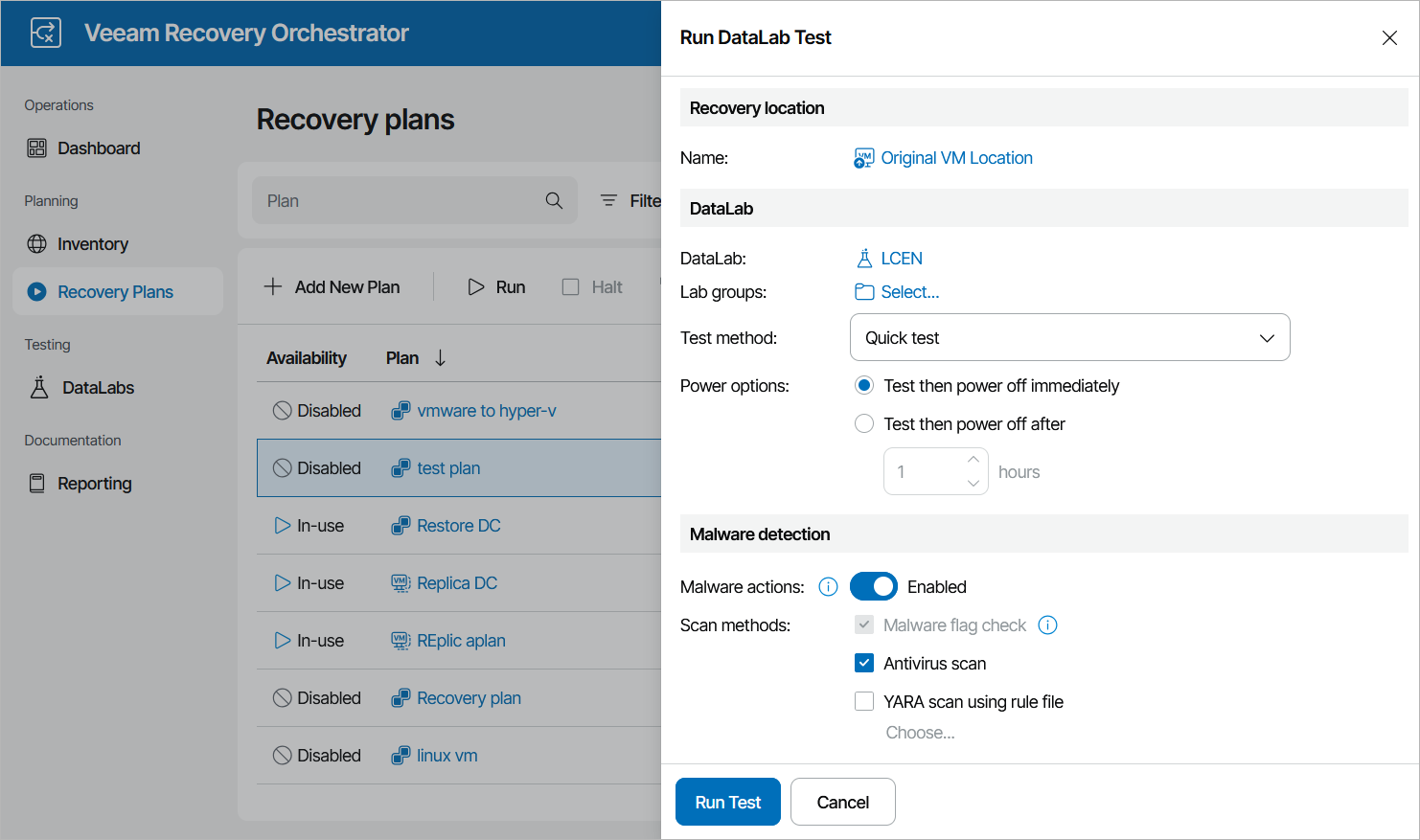Go to Recovery Plans in sidebar
The width and height of the screenshot is (1420, 840).
point(115,292)
